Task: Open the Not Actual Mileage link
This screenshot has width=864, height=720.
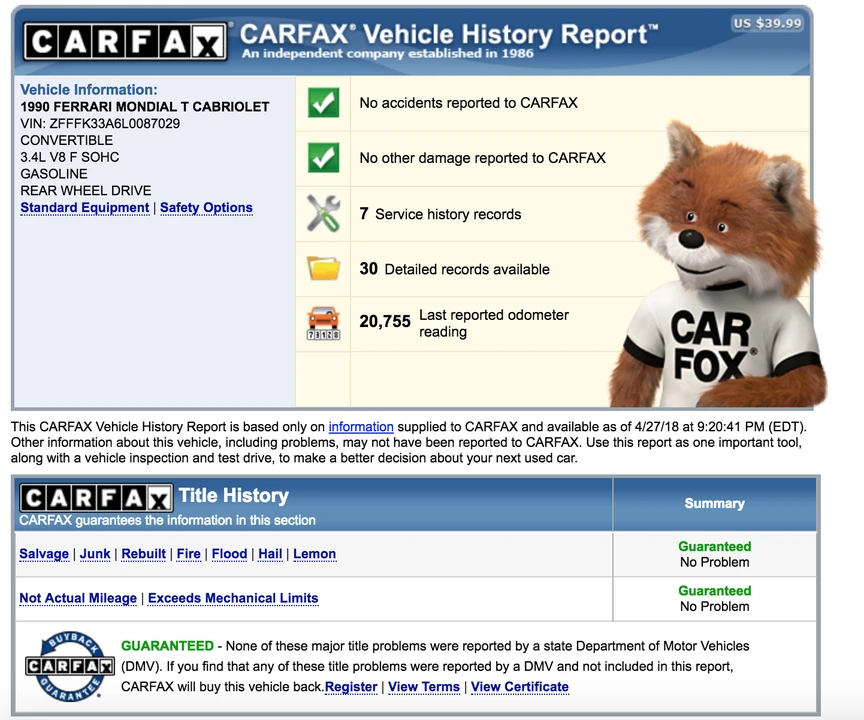Action: [78, 598]
